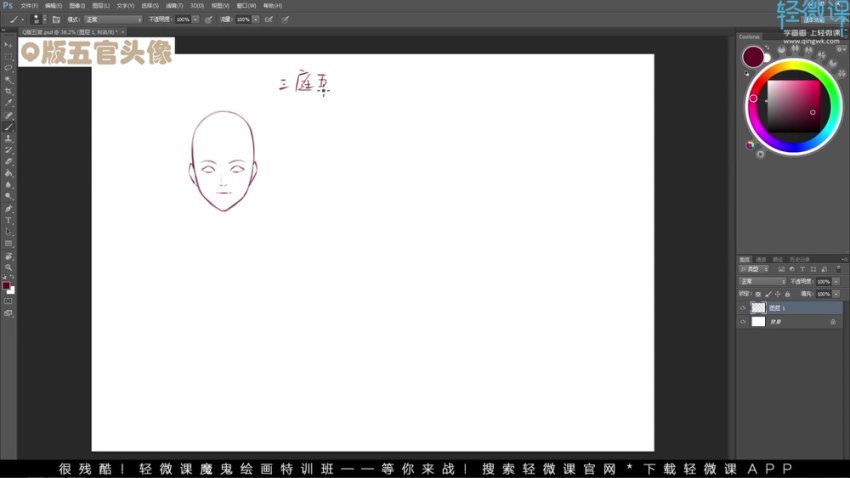Filter layers by smart object icon
This screenshot has width=850, height=478.
pyautogui.click(x=824, y=269)
